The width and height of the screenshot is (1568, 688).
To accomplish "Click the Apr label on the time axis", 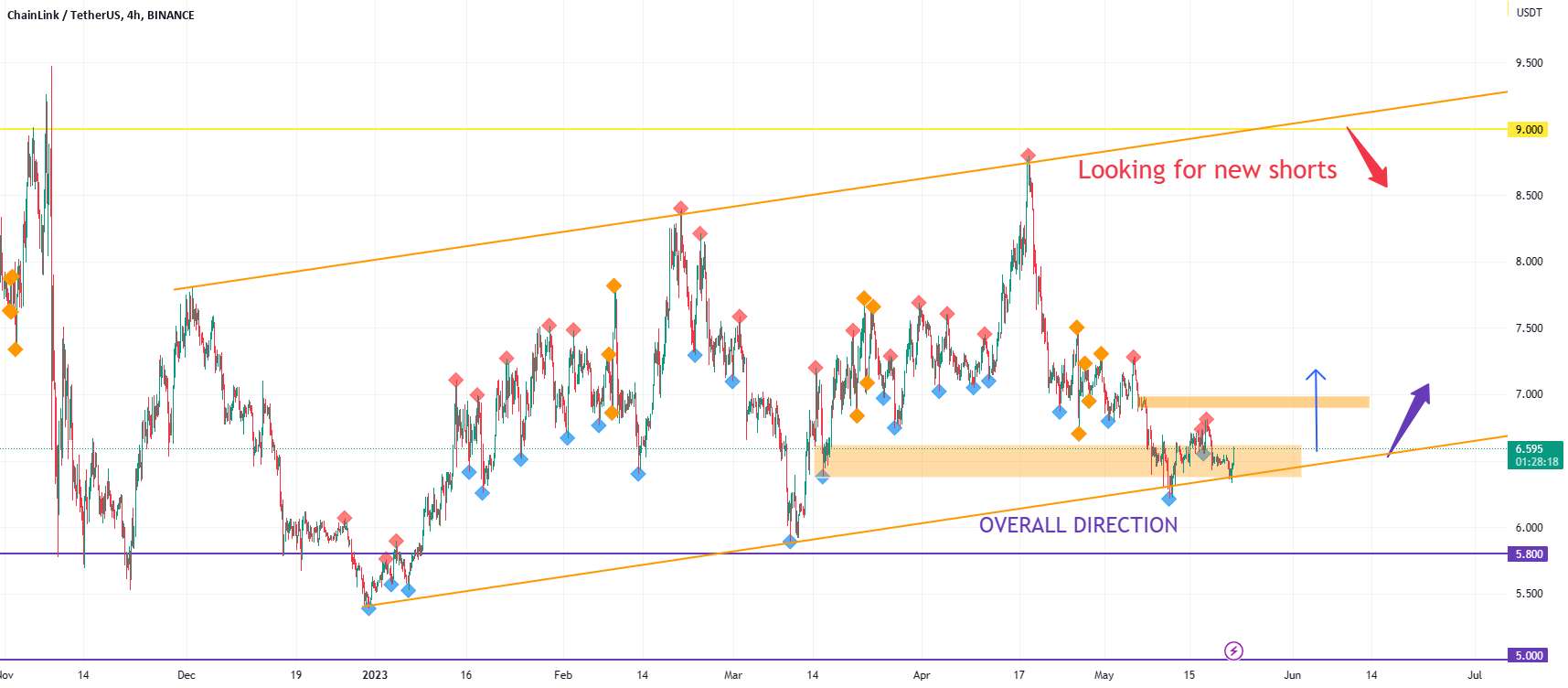I will click(922, 675).
